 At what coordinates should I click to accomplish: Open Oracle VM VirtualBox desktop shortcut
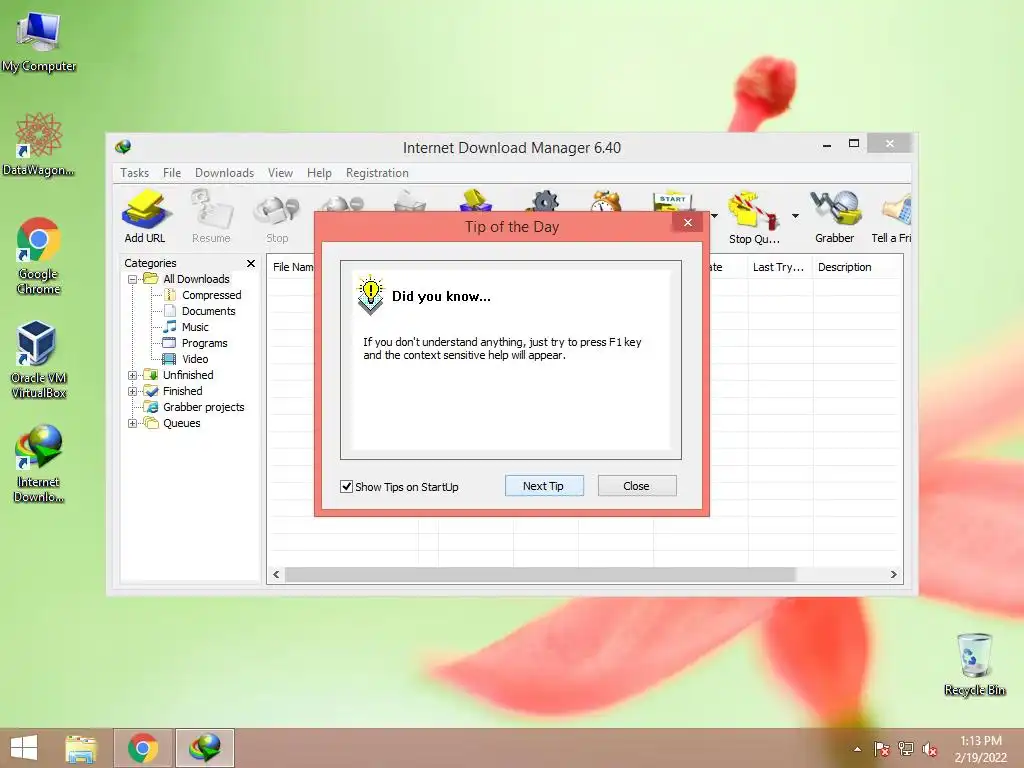coord(39,359)
